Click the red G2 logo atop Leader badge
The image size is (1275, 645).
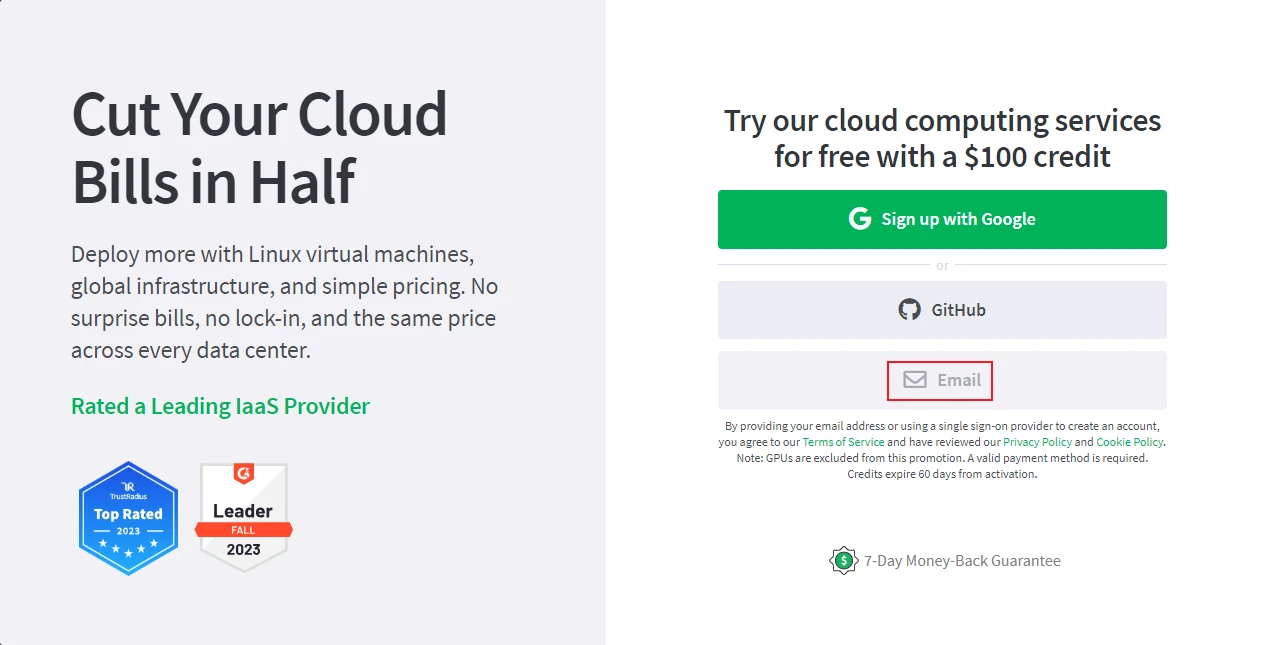[243, 474]
